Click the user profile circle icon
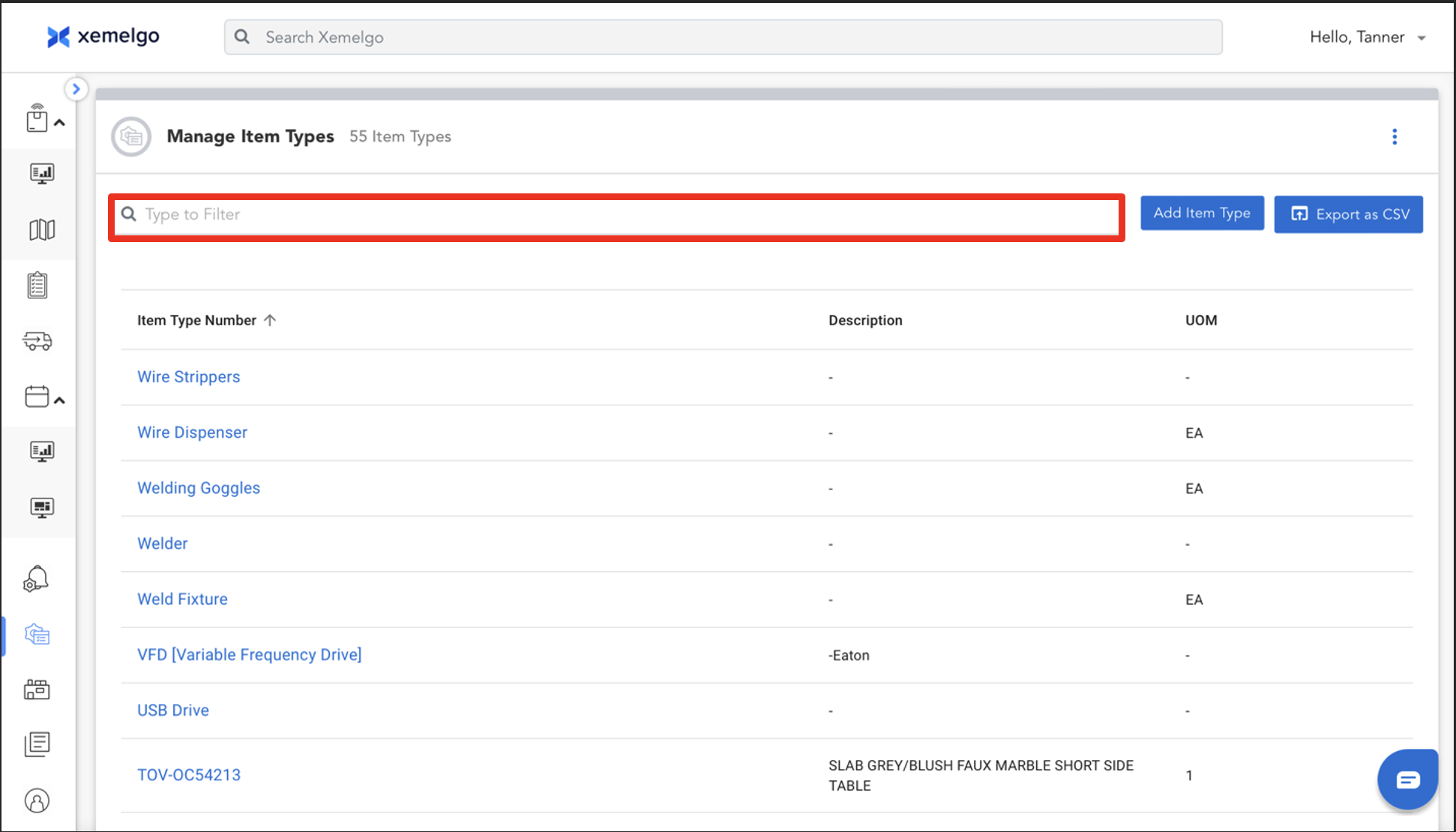This screenshot has height=832, width=1456. 37,801
